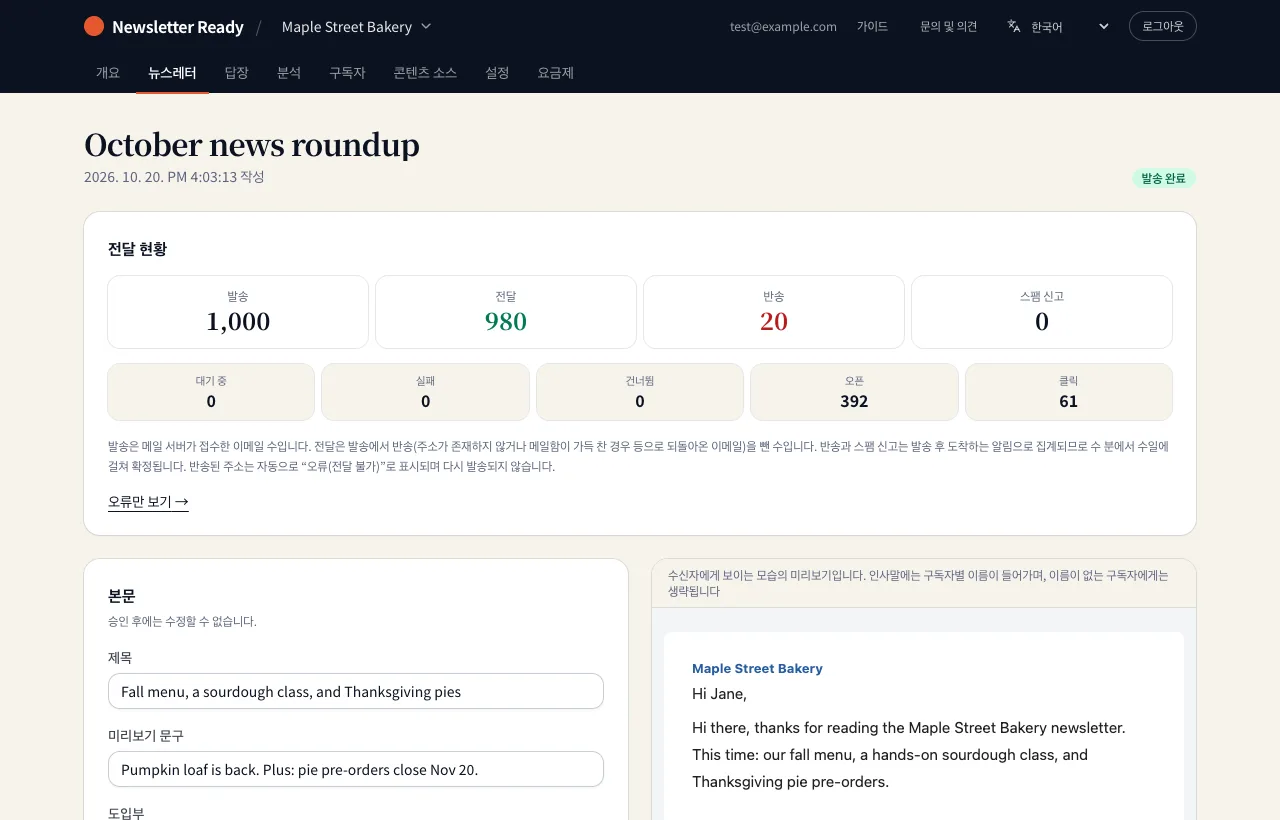Click the Maple Street Bakery preview sender name
The image size is (1280, 820).
pos(757,669)
